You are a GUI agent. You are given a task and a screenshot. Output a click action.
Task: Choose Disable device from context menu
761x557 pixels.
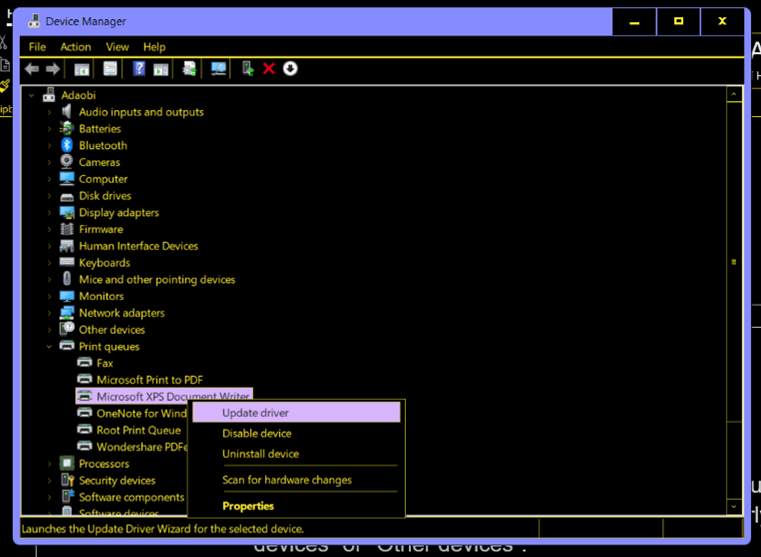(296, 433)
